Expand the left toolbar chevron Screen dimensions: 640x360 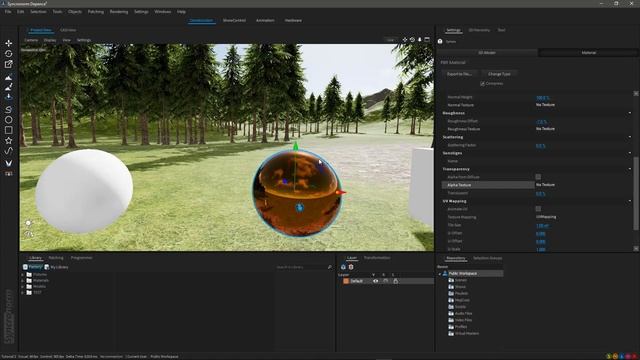point(8,163)
